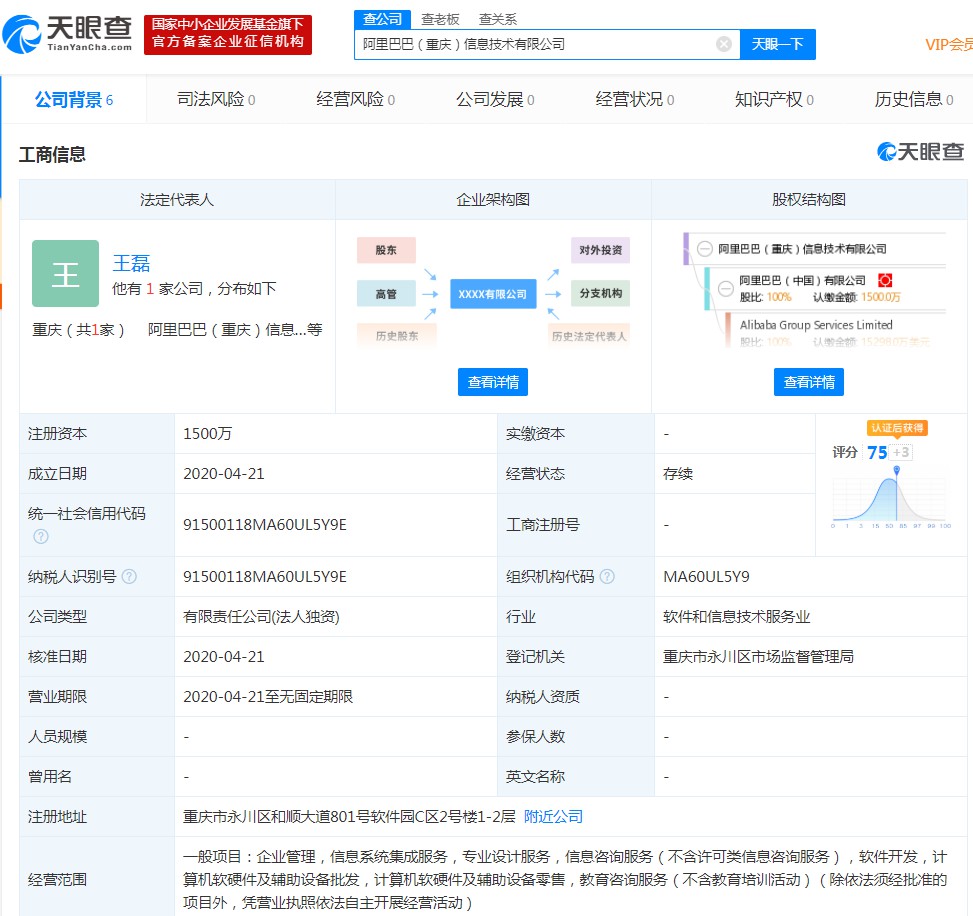Open the 附近公司 link next to the address
The width and height of the screenshot is (973, 916).
point(553,817)
